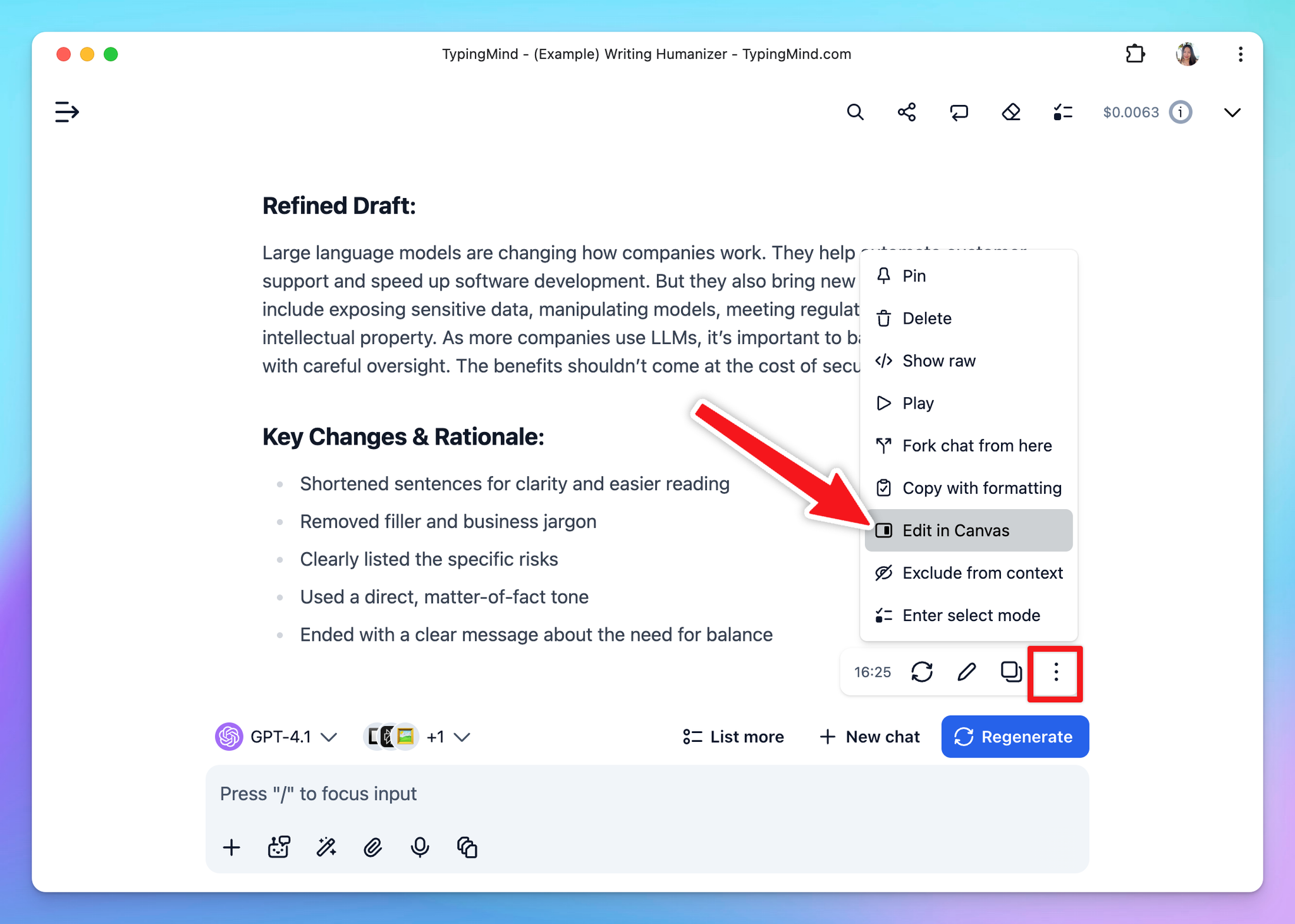
Task: Click the pencil edit message icon
Action: (x=966, y=672)
